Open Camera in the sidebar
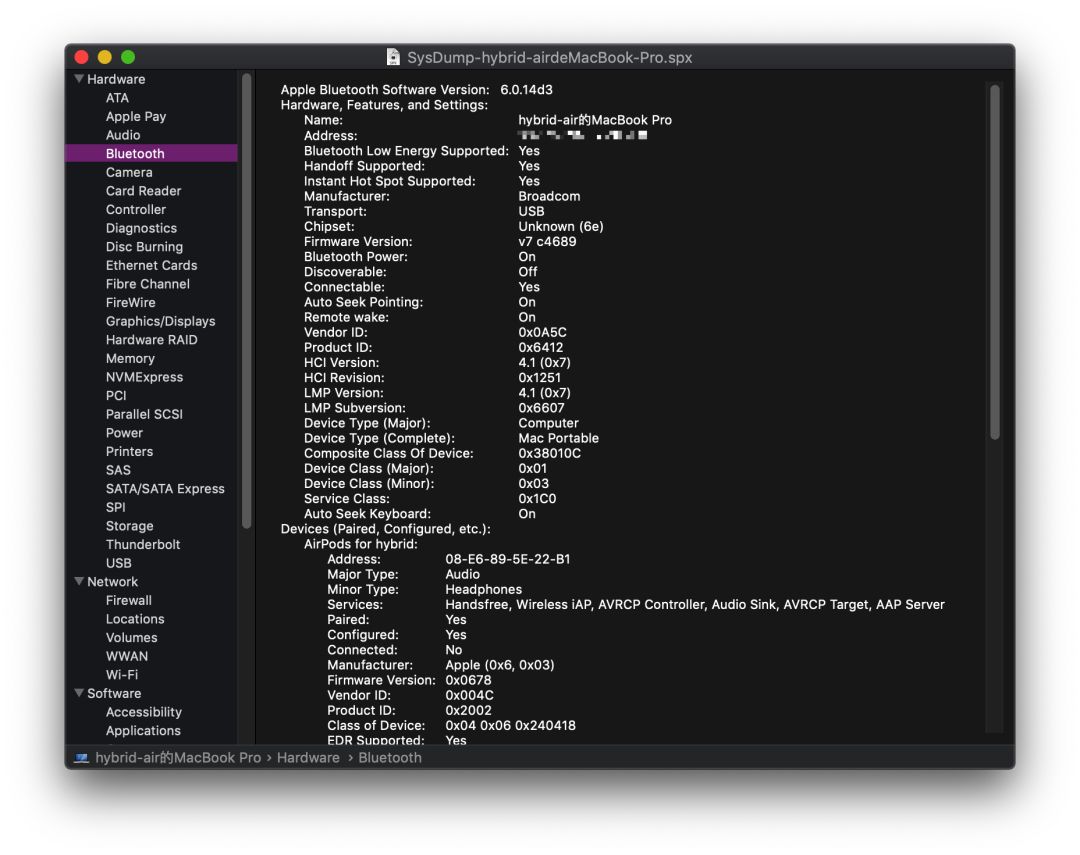The height and width of the screenshot is (855, 1080). click(x=129, y=172)
